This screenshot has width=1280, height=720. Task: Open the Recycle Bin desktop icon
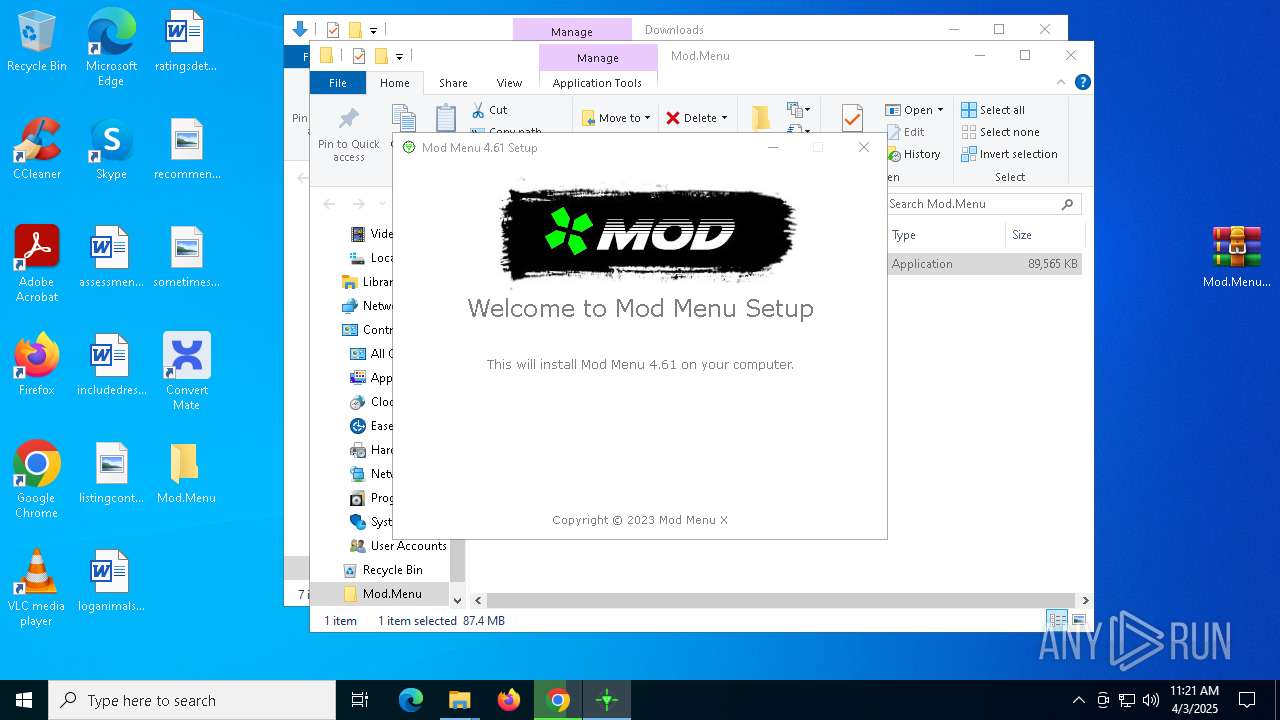pos(37,42)
